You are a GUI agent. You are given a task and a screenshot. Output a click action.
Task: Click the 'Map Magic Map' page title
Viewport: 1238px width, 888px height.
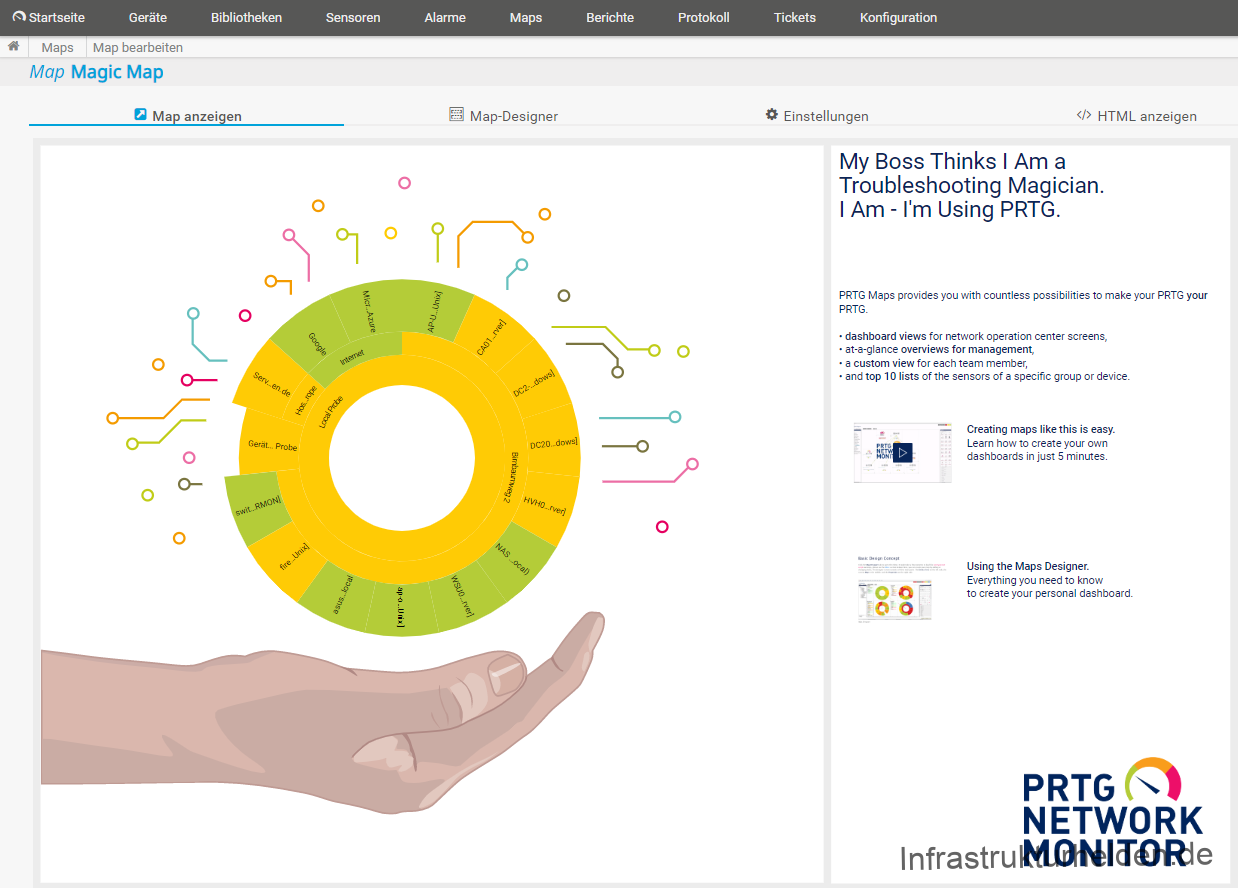(x=96, y=72)
